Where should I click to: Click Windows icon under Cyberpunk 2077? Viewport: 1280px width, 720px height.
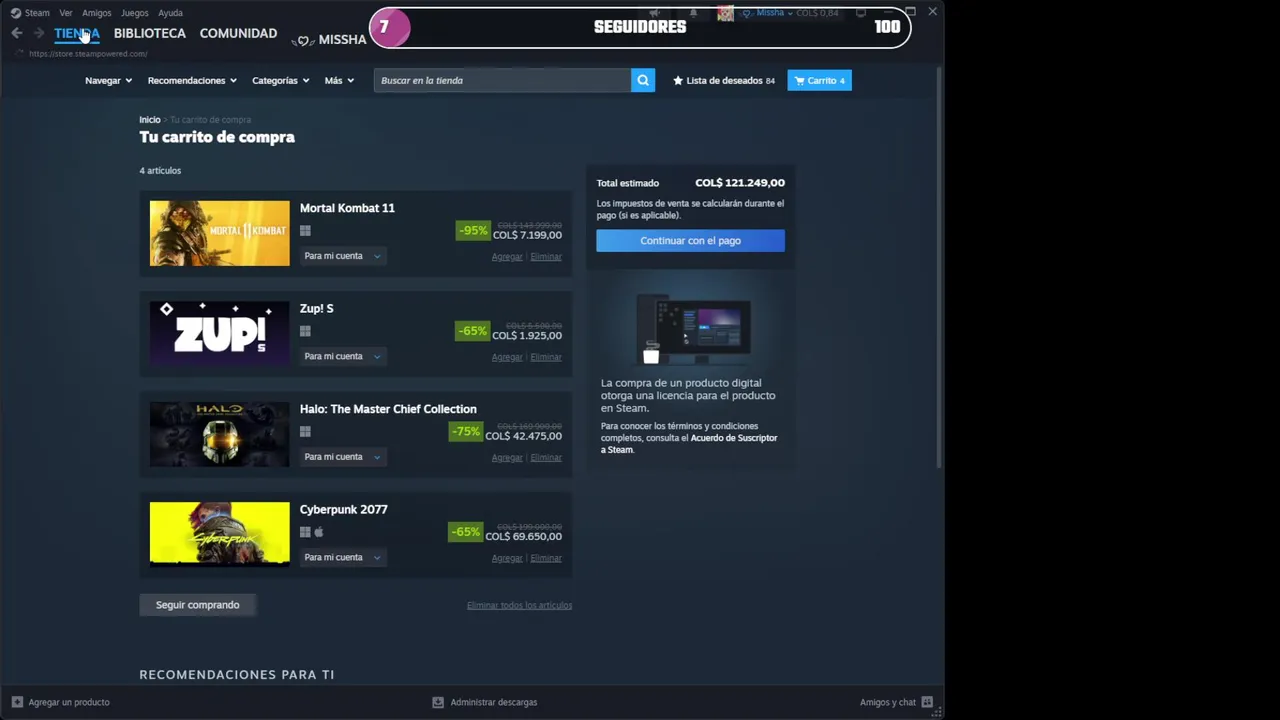coord(305,532)
